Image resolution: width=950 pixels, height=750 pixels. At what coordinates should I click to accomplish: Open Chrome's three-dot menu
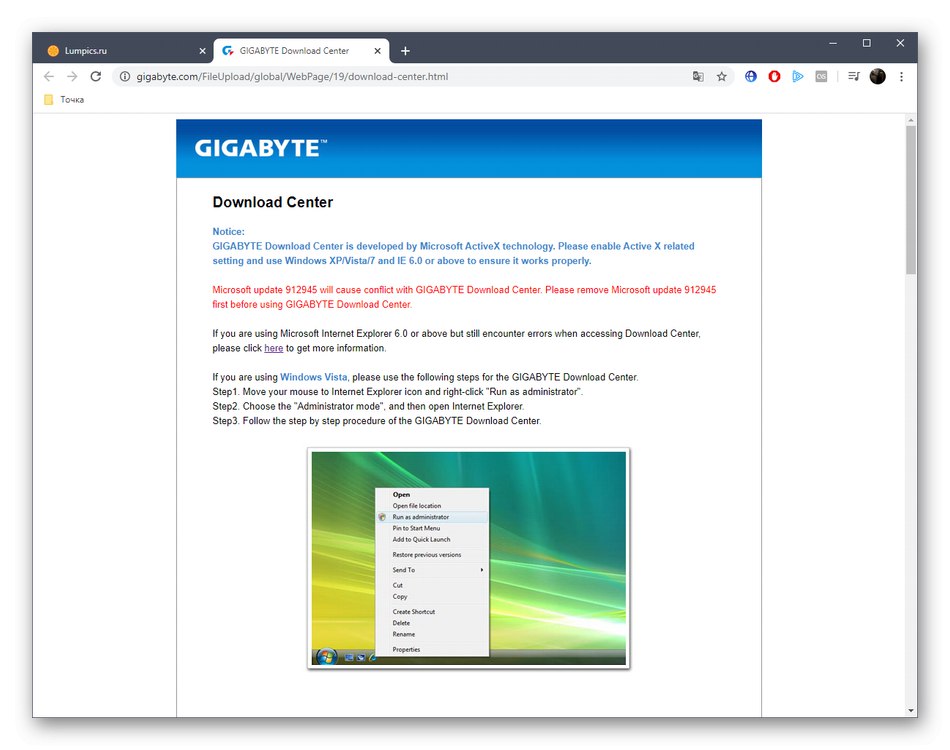coord(902,76)
